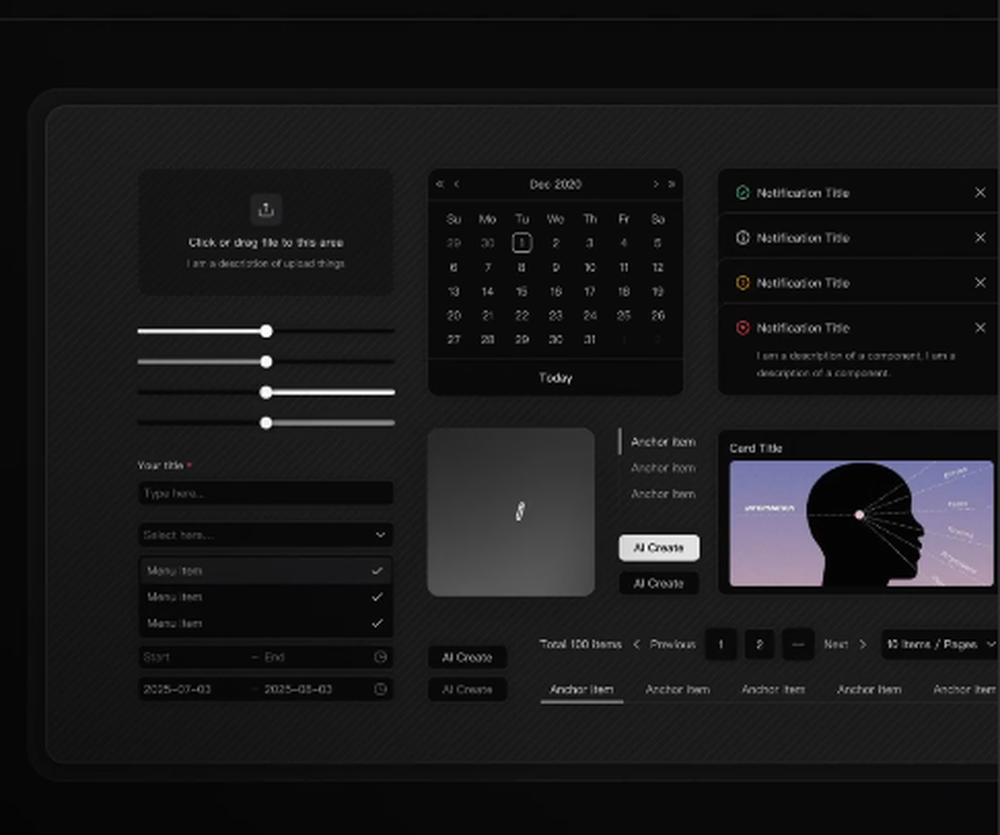Click the paperclip icon in the empty image placeholder
Screen dimensions: 1000x835
coord(519,513)
